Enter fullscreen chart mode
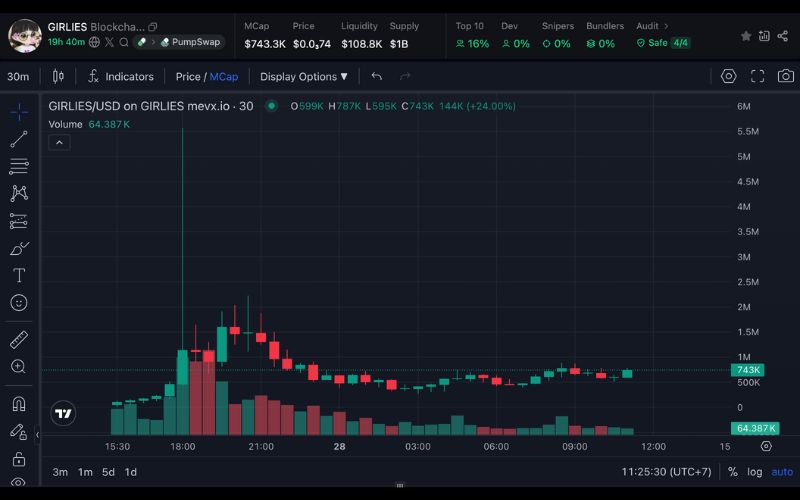This screenshot has height=500, width=800. [758, 76]
